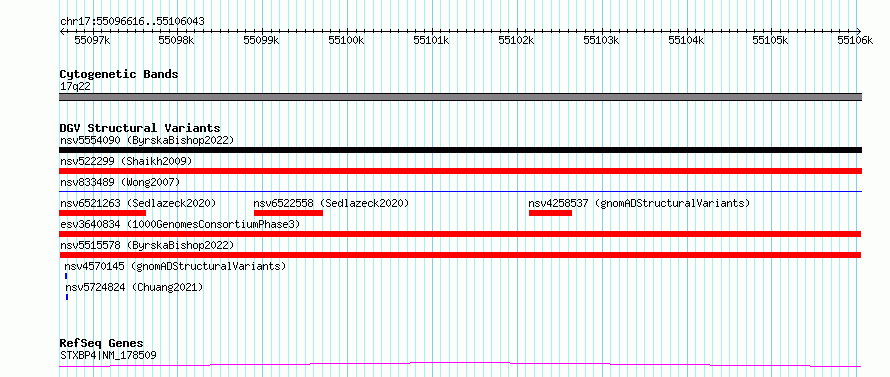Click the nsv833489 (Wong2007) label
Image resolution: width=890 pixels, height=377 pixels.
[120, 182]
